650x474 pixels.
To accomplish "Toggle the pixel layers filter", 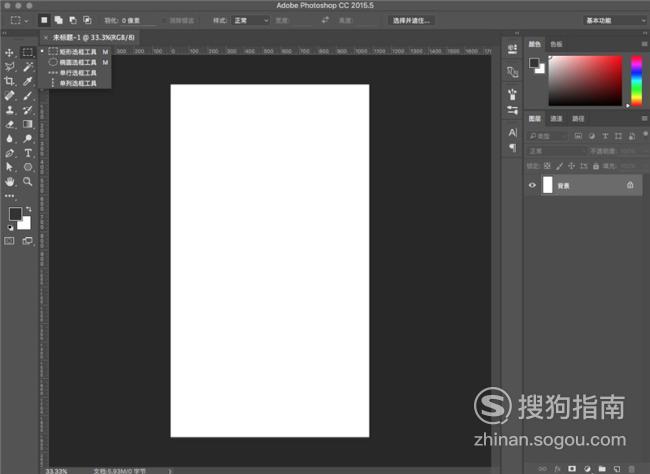I will pos(578,136).
